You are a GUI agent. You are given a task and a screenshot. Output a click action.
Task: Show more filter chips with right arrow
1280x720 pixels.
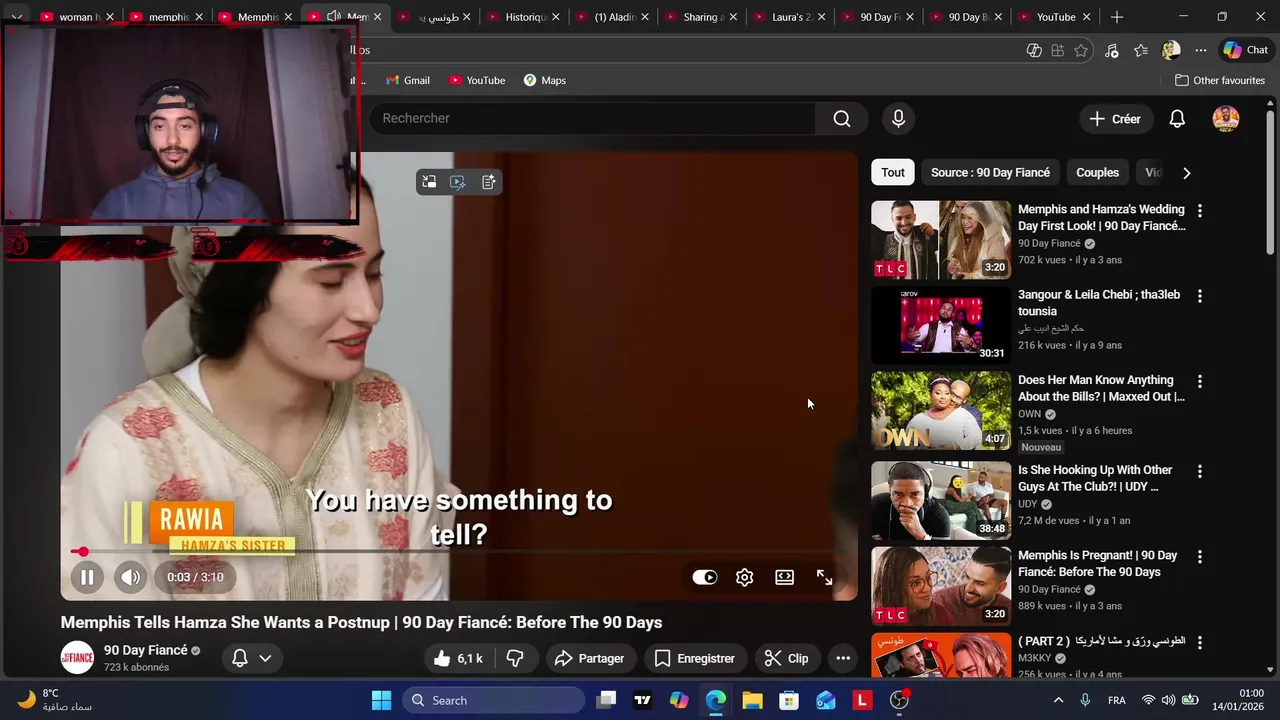click(1186, 173)
